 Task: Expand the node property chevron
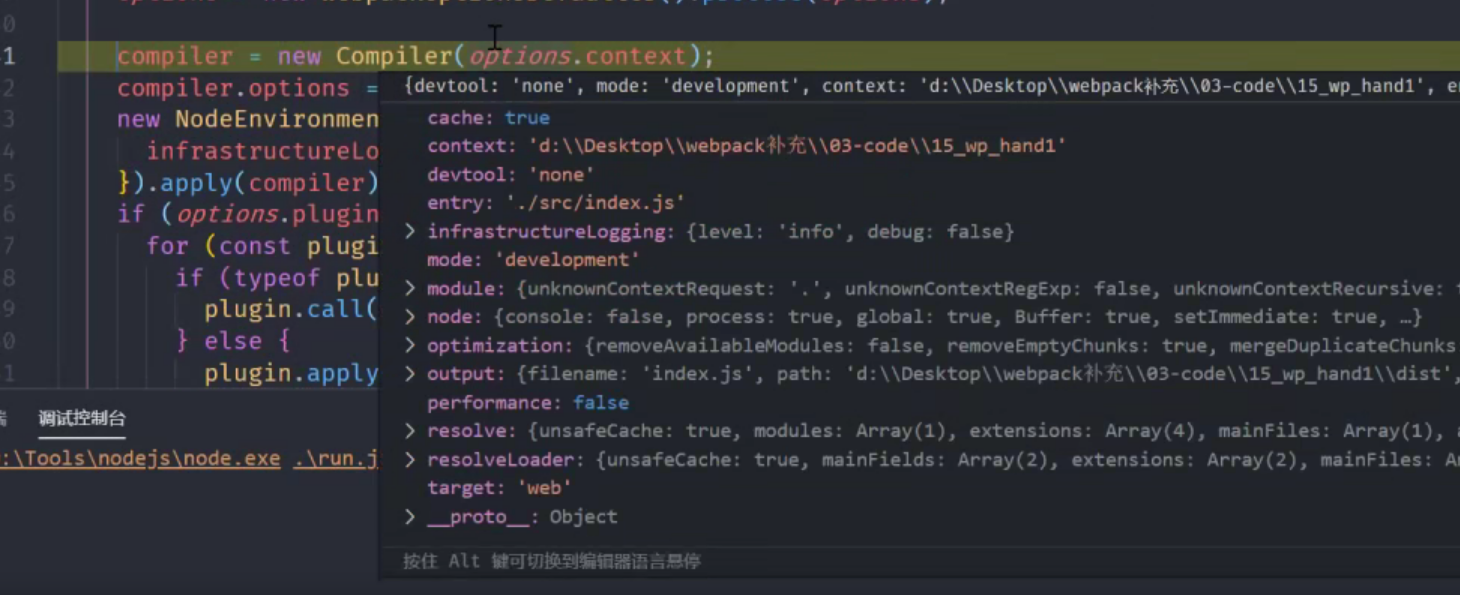click(x=410, y=316)
